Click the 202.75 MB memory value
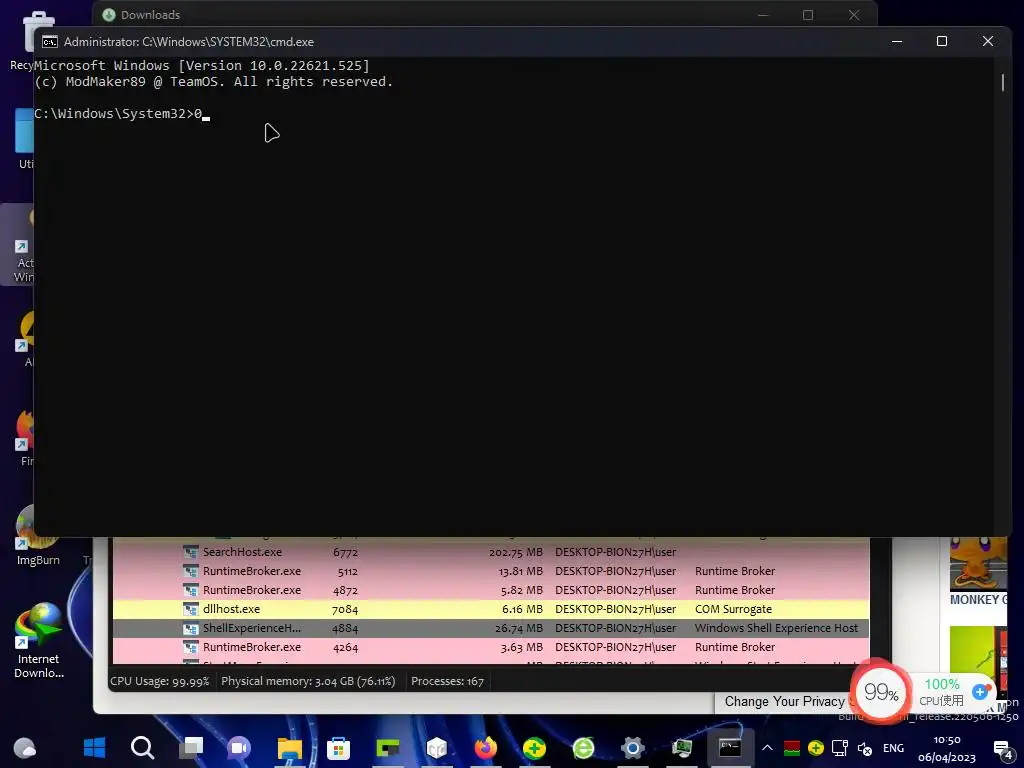 515,552
